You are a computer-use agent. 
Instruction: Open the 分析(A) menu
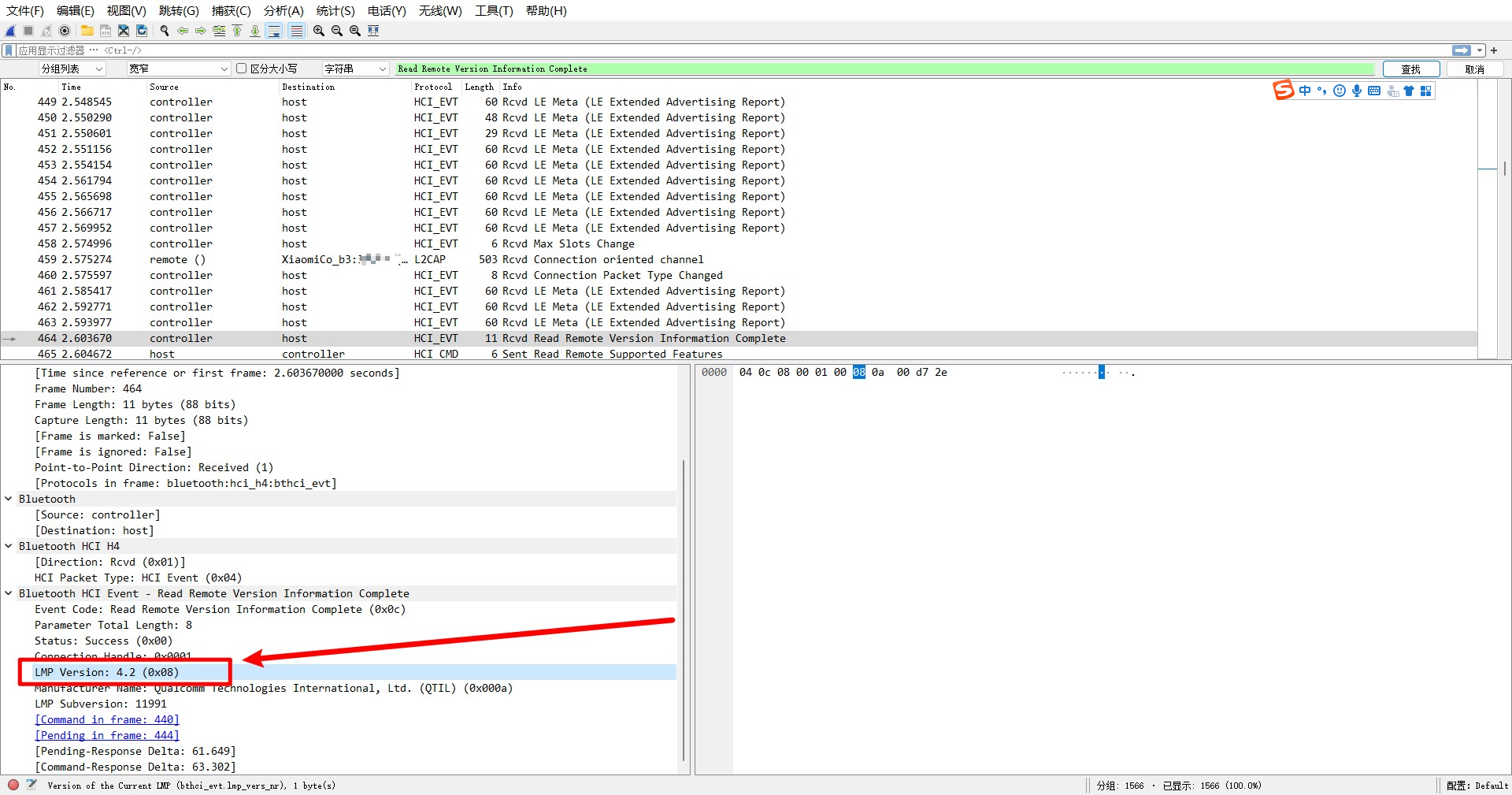coord(283,10)
